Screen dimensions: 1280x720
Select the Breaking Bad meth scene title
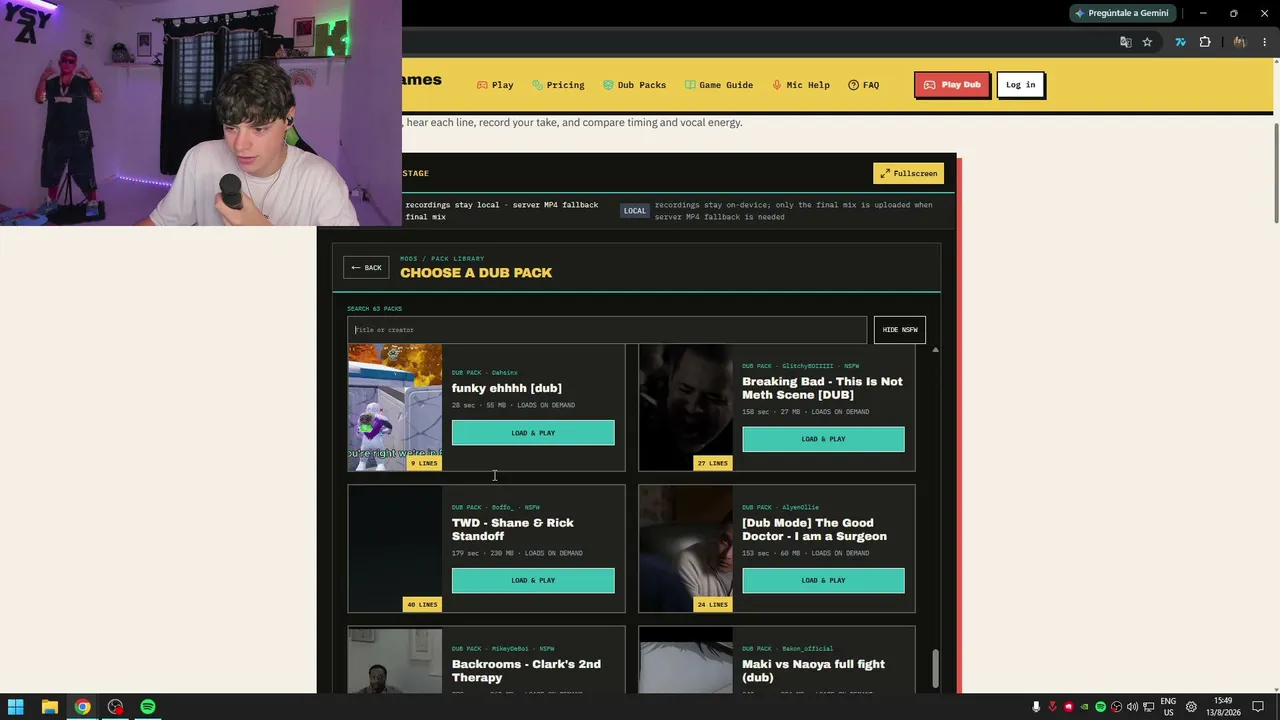point(822,388)
